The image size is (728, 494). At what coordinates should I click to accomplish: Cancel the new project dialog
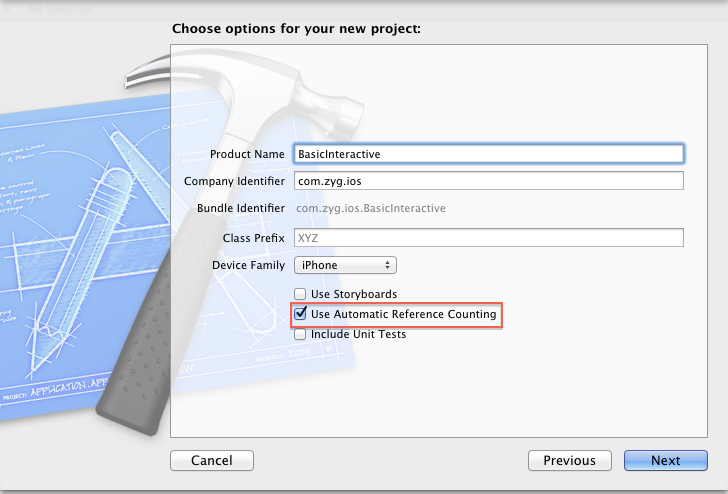pyautogui.click(x=212, y=460)
